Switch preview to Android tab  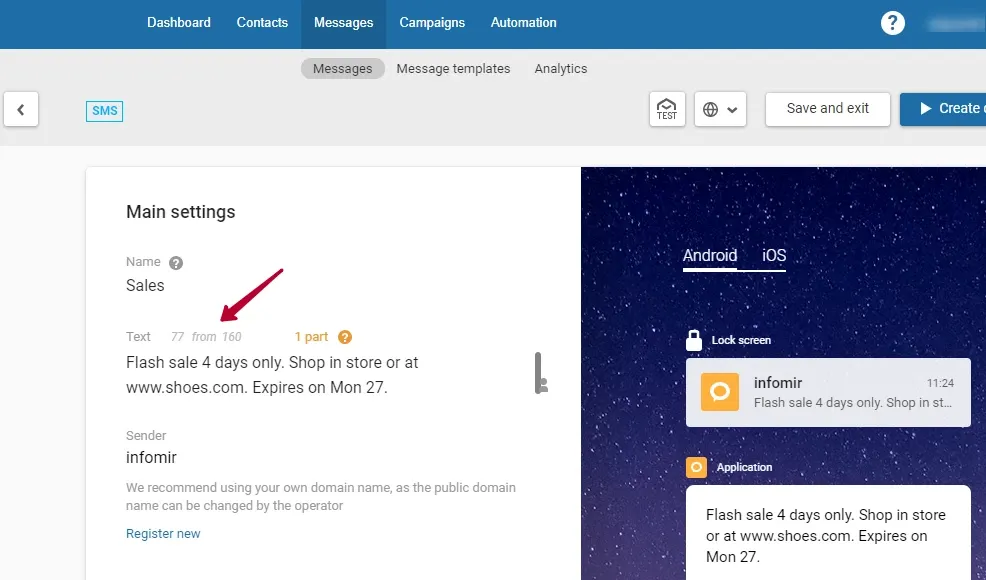click(x=710, y=256)
